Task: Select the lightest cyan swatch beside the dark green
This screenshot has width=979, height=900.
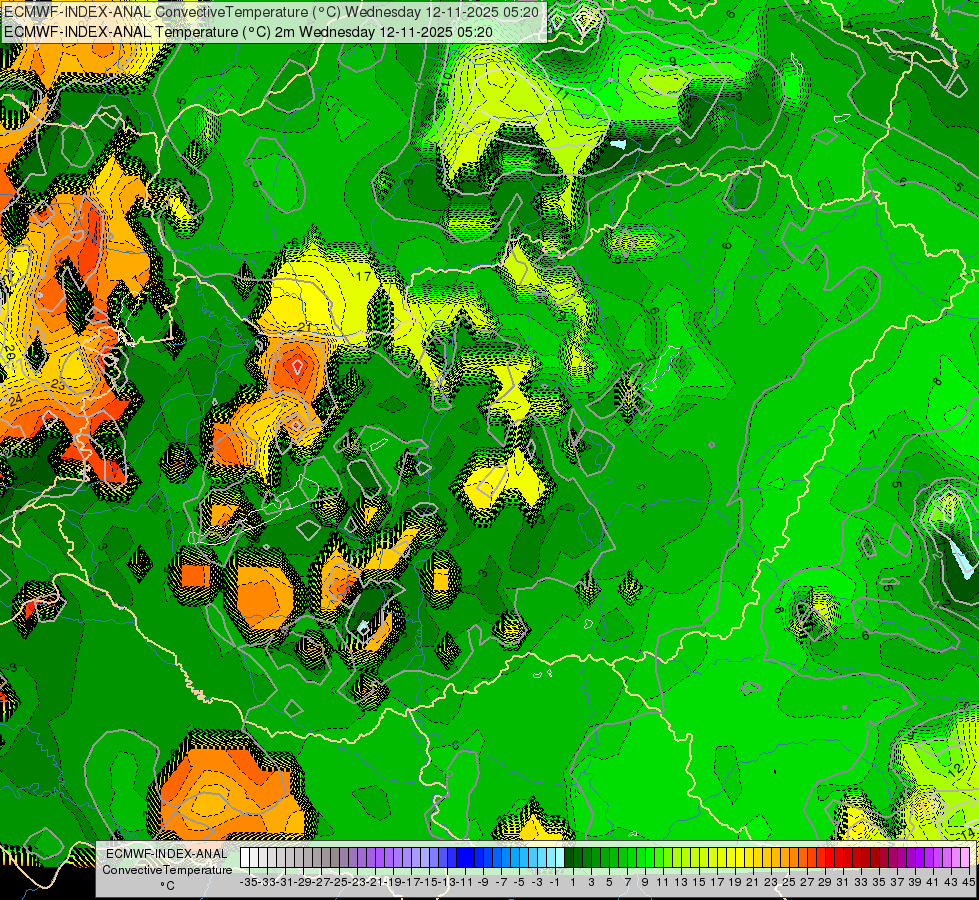Action: (x=559, y=857)
